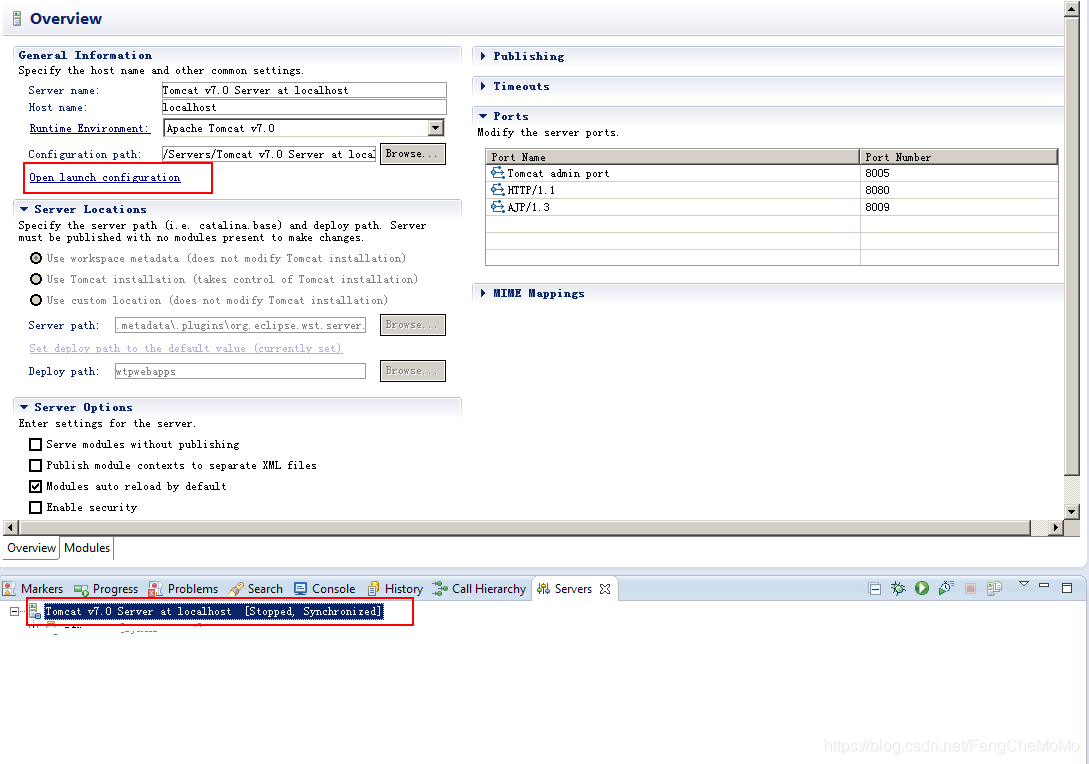Screen dimensions: 1089x764
Task: Select the Overview editor tab
Action: tap(31, 548)
